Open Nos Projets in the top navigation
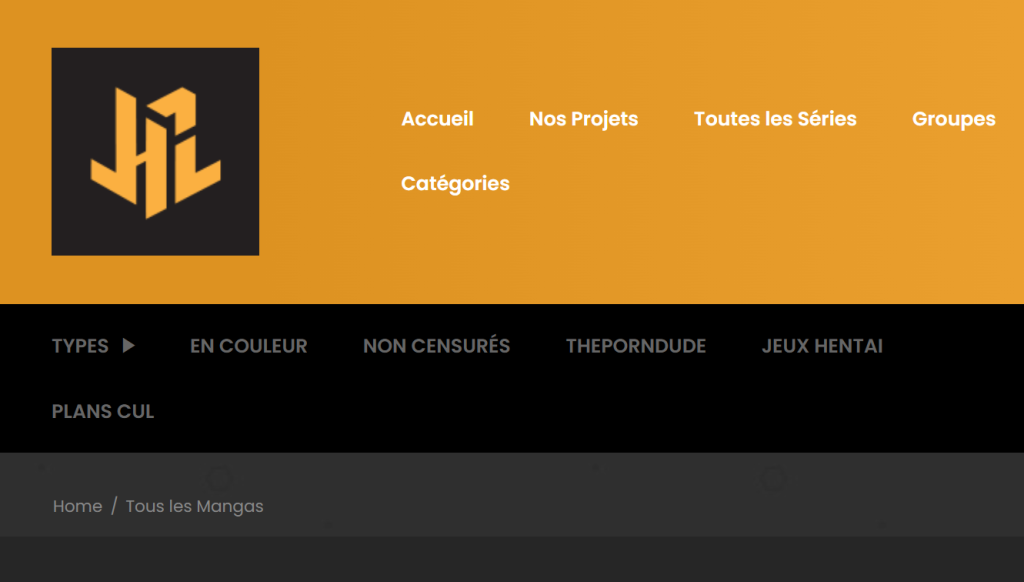 pos(583,119)
